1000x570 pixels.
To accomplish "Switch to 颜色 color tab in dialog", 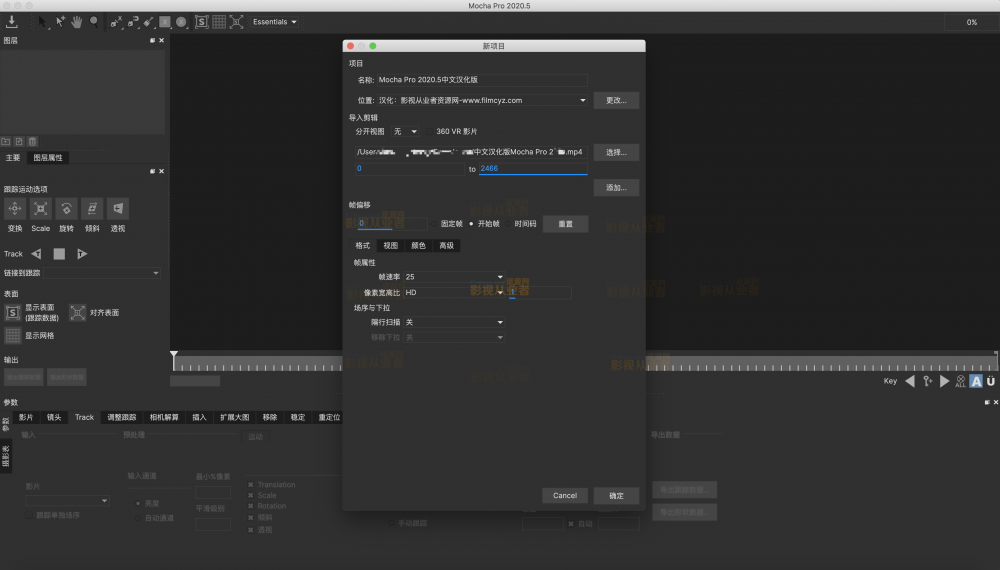I will point(418,245).
